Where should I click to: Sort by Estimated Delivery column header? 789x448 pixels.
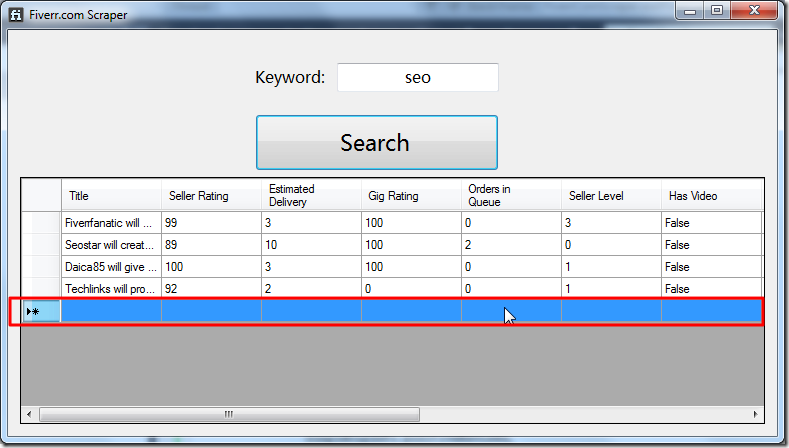point(311,195)
